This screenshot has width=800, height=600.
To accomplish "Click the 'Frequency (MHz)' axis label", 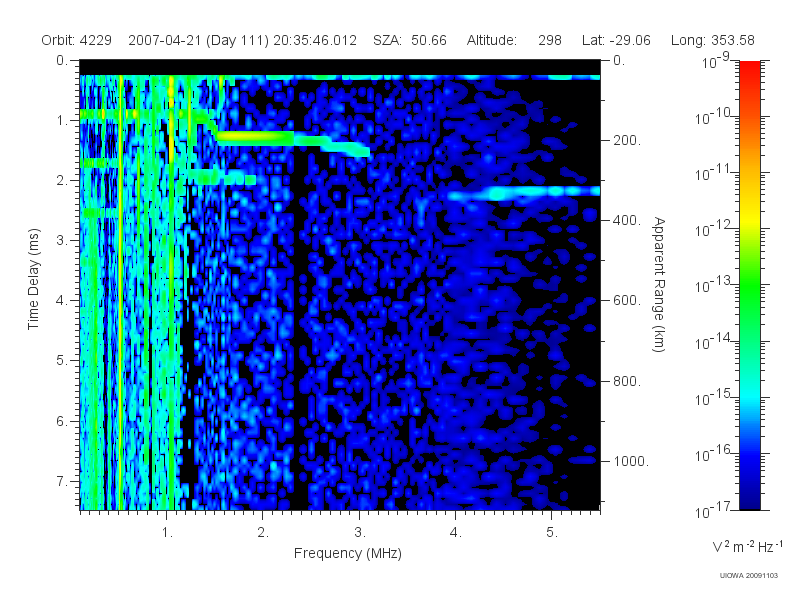I will point(347,554).
